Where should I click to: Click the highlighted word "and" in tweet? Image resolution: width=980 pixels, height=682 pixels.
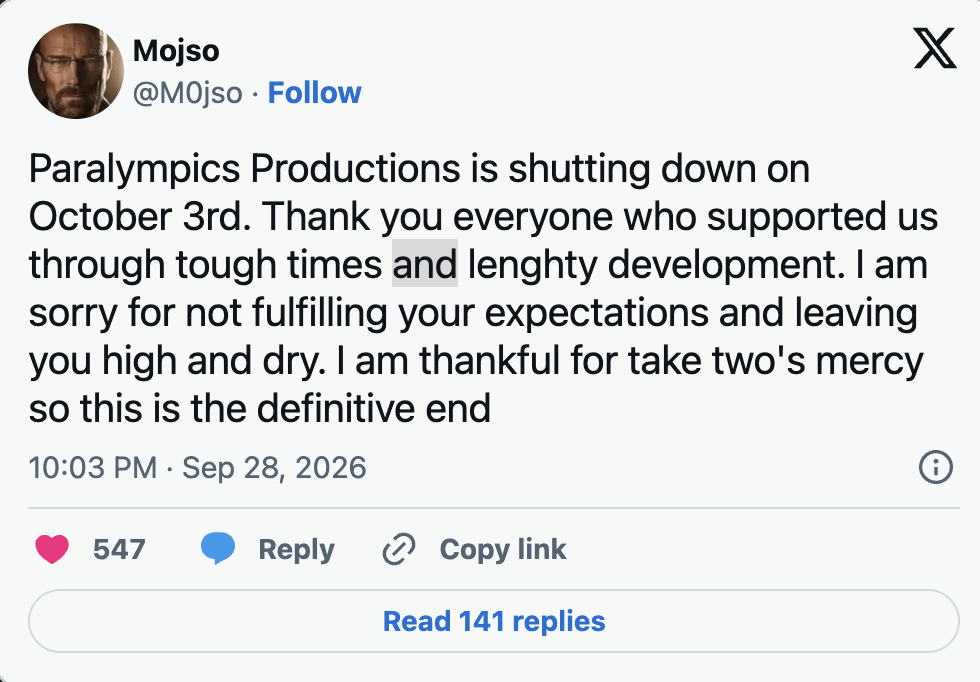click(425, 264)
